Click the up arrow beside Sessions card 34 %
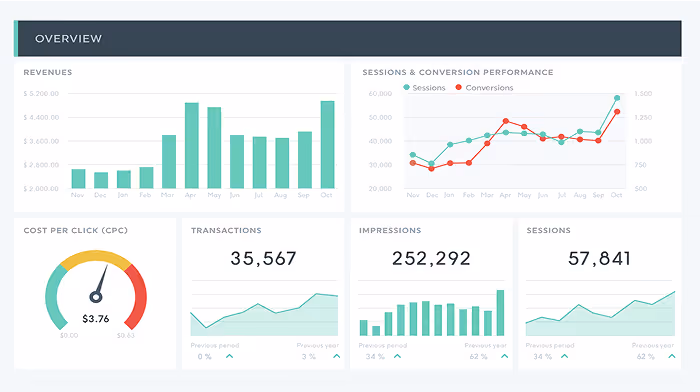The image size is (700, 392). click(565, 356)
